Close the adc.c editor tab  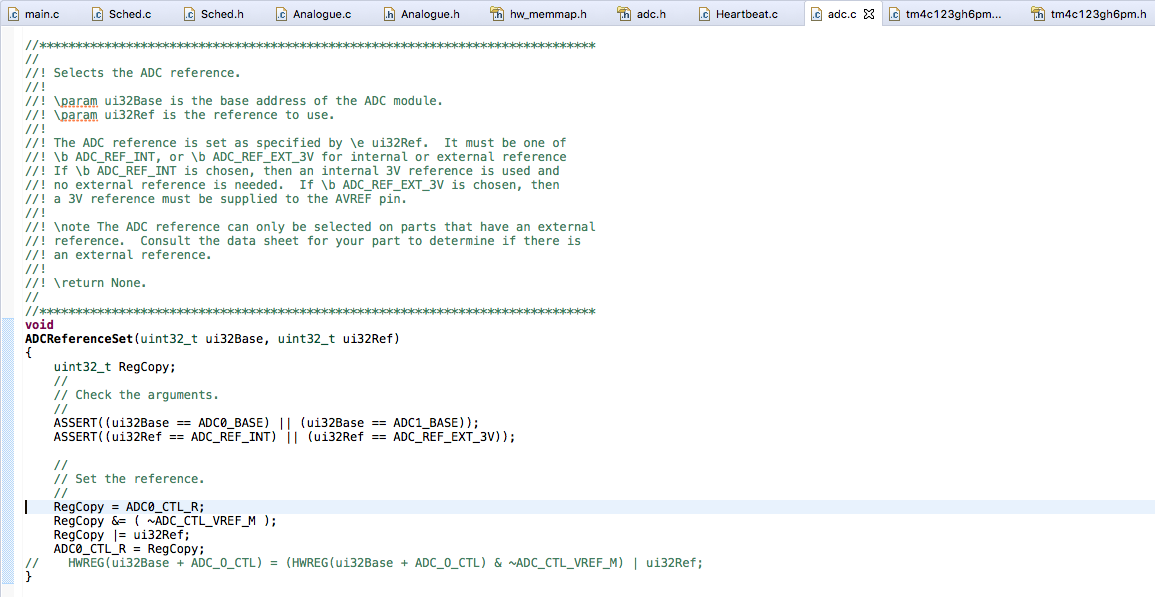click(x=869, y=14)
